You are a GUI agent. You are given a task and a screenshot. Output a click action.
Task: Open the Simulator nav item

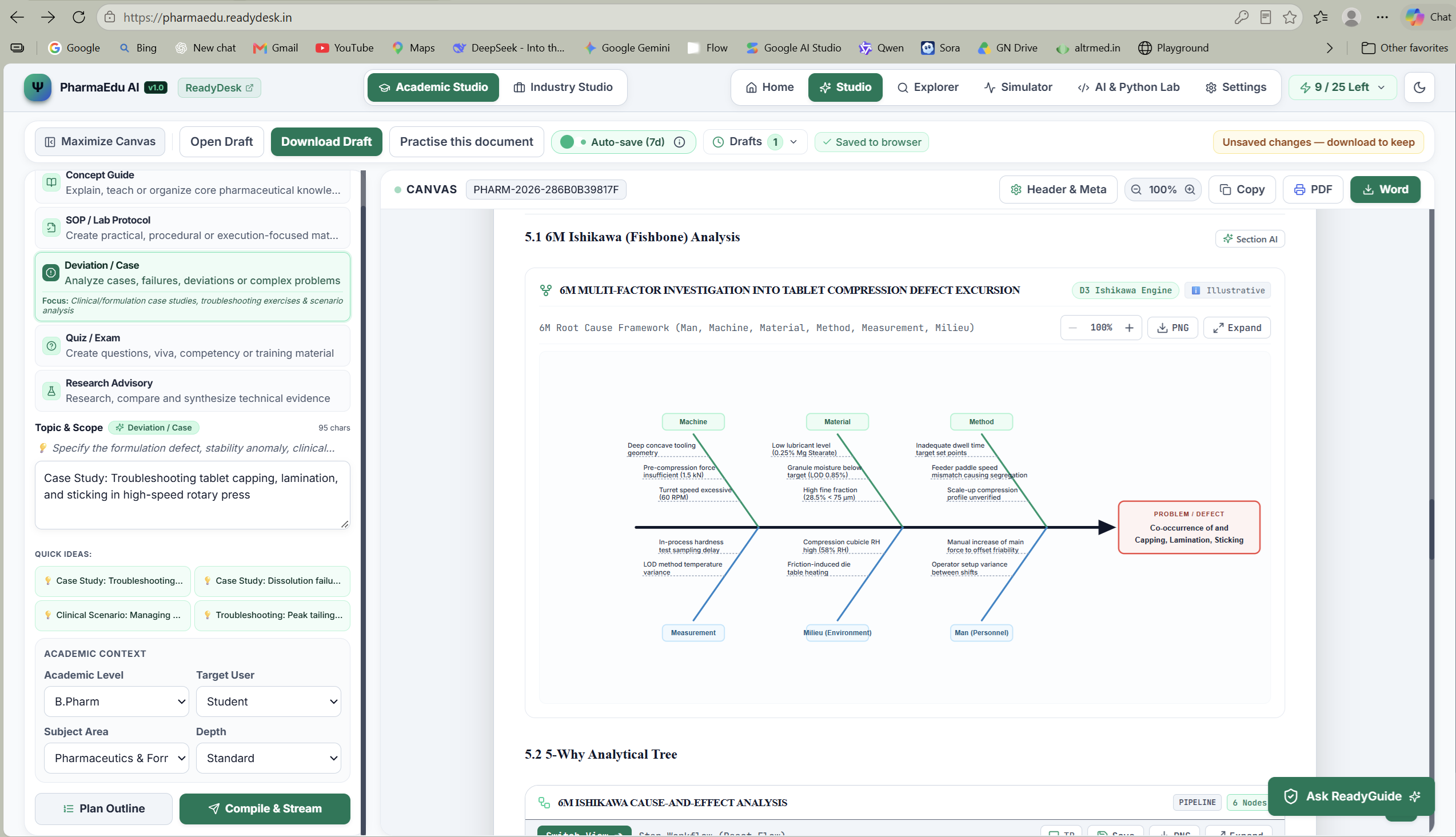point(1018,87)
